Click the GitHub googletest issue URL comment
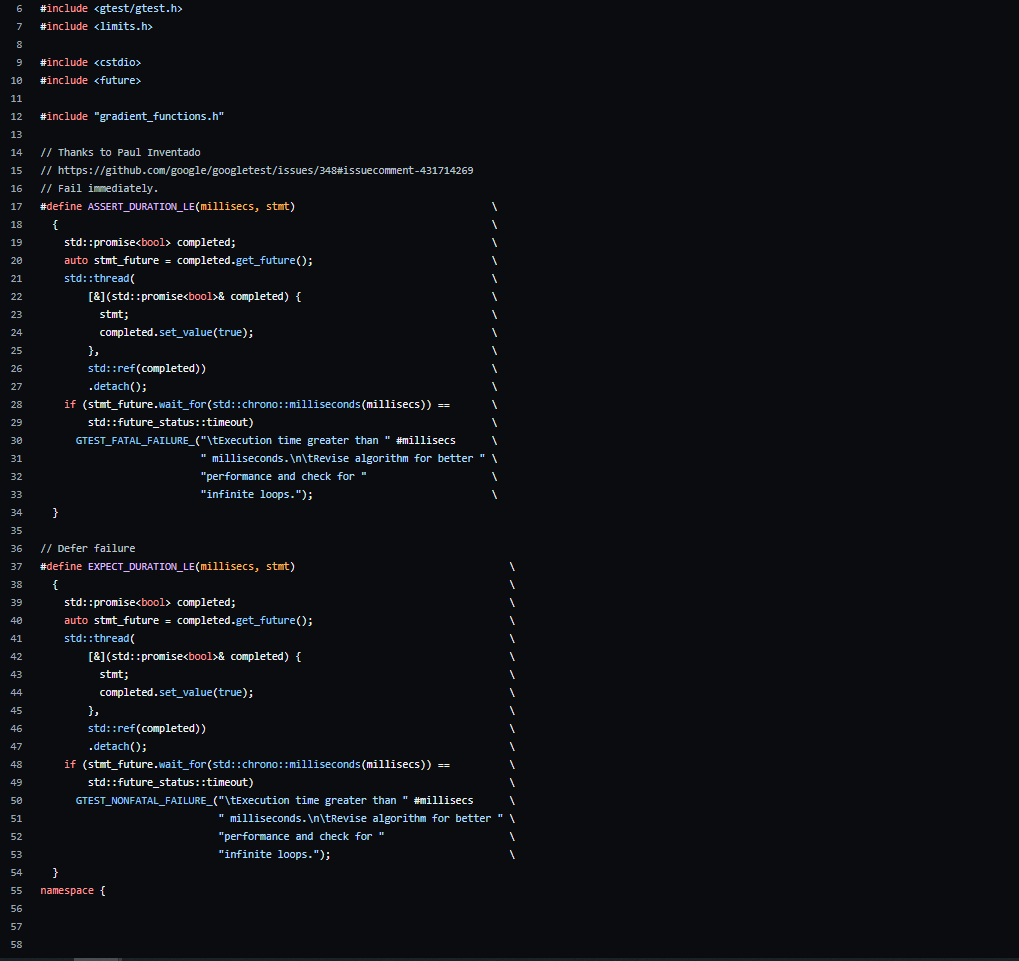1019x961 pixels. click(255, 169)
